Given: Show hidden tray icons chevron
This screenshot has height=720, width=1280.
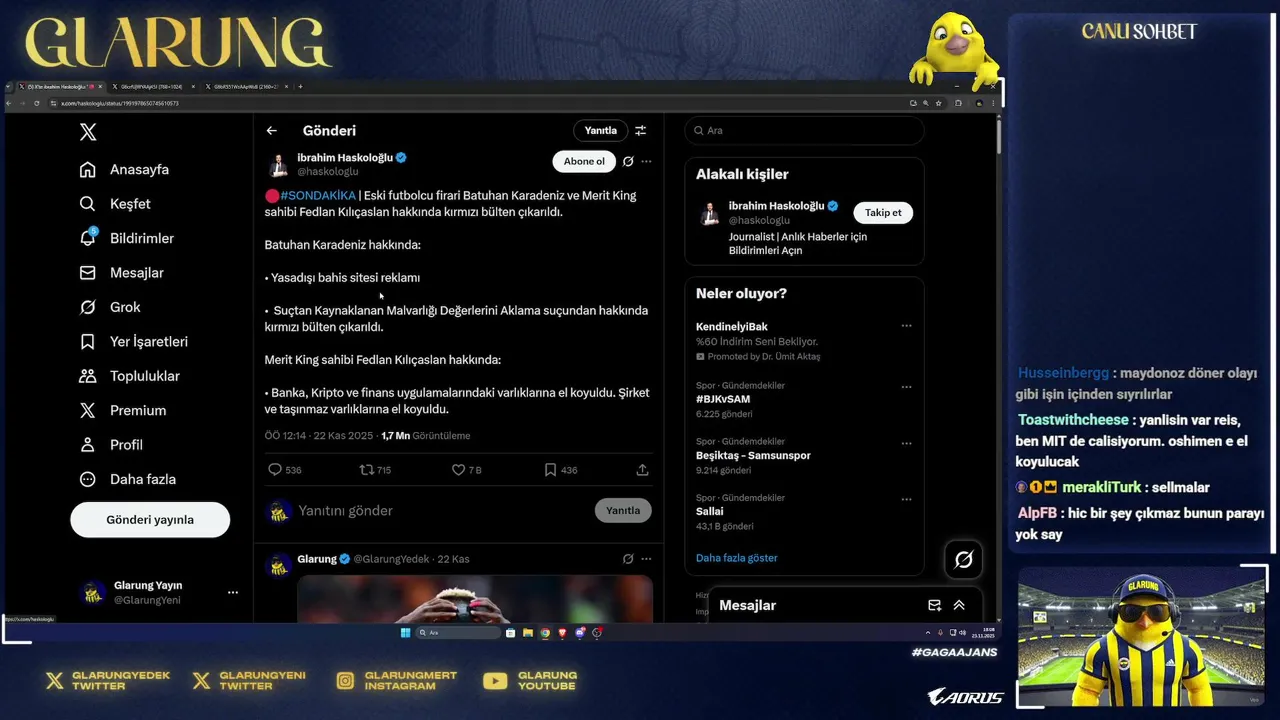Looking at the screenshot, I should pyautogui.click(x=928, y=632).
